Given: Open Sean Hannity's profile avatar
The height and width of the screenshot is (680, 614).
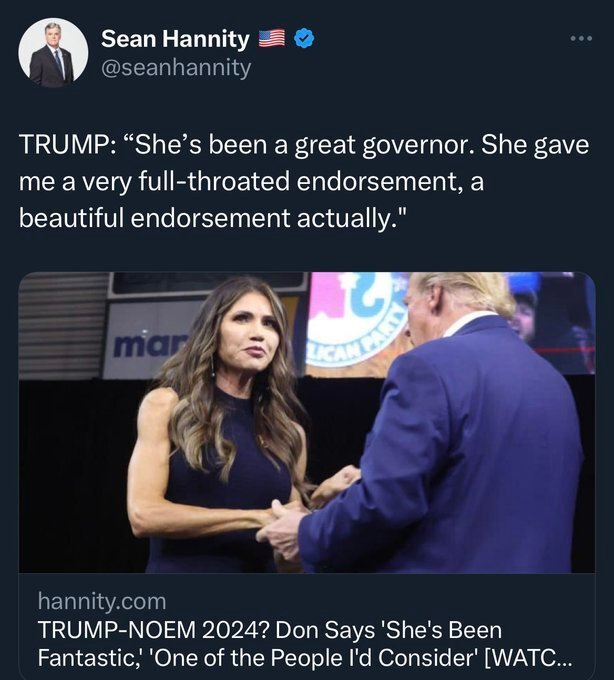Looking at the screenshot, I should pos(53,53).
